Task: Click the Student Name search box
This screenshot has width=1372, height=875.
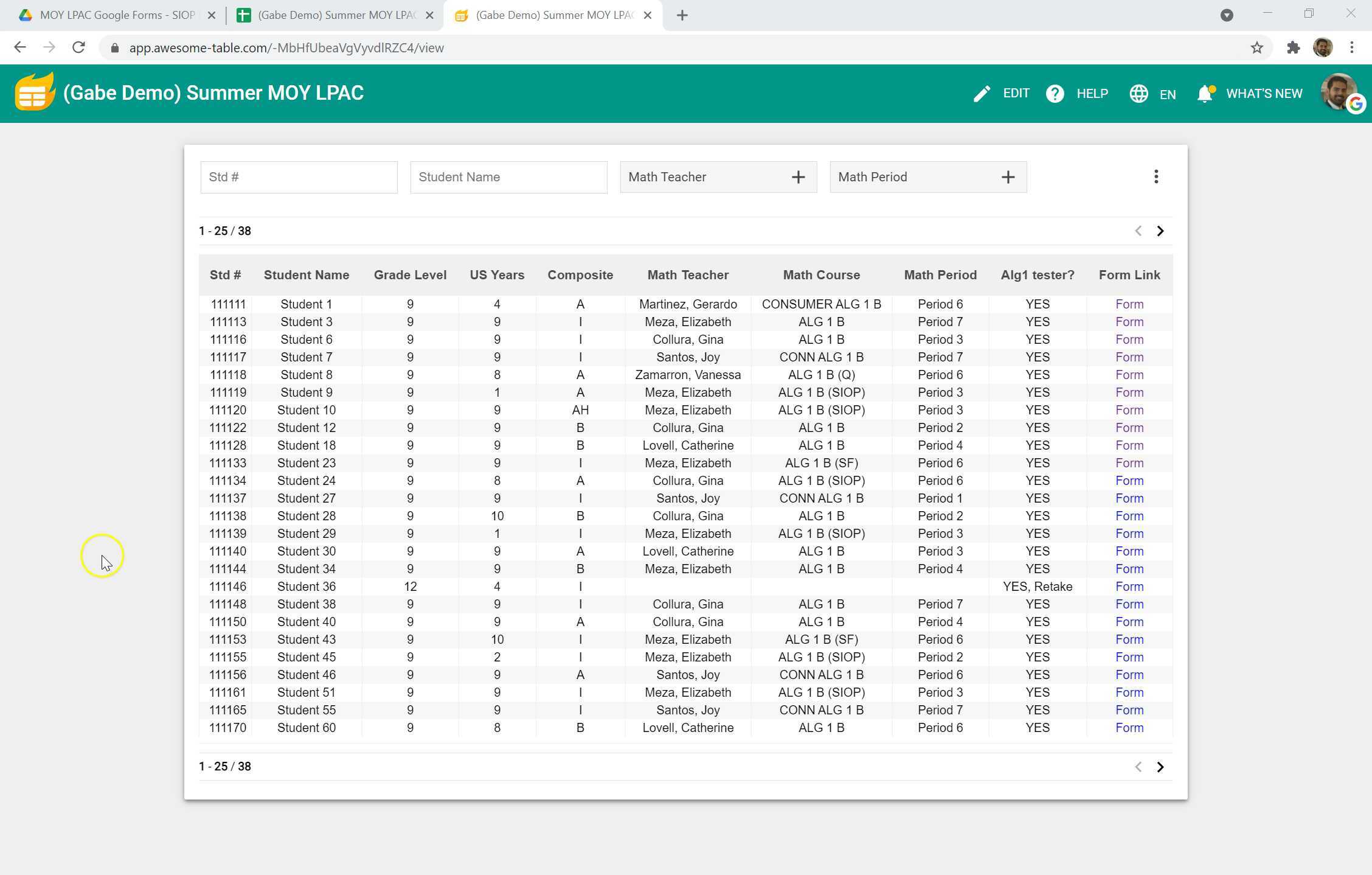Action: point(508,176)
